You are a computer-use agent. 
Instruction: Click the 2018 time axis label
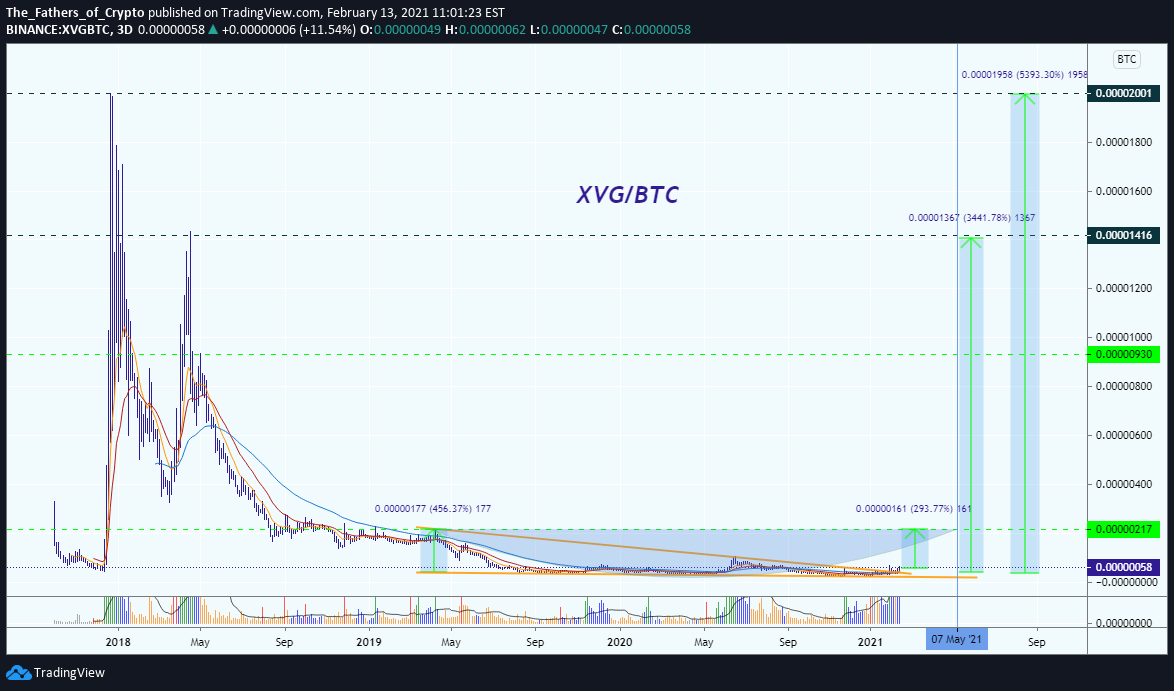(x=118, y=642)
